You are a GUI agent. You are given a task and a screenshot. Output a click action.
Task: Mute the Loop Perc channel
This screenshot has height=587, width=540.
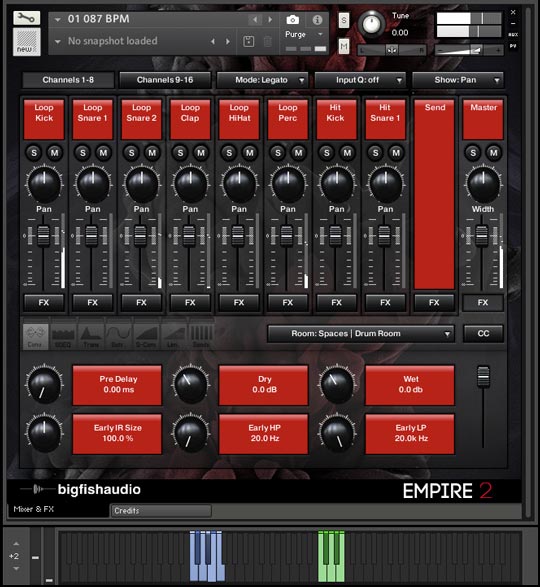[x=298, y=153]
